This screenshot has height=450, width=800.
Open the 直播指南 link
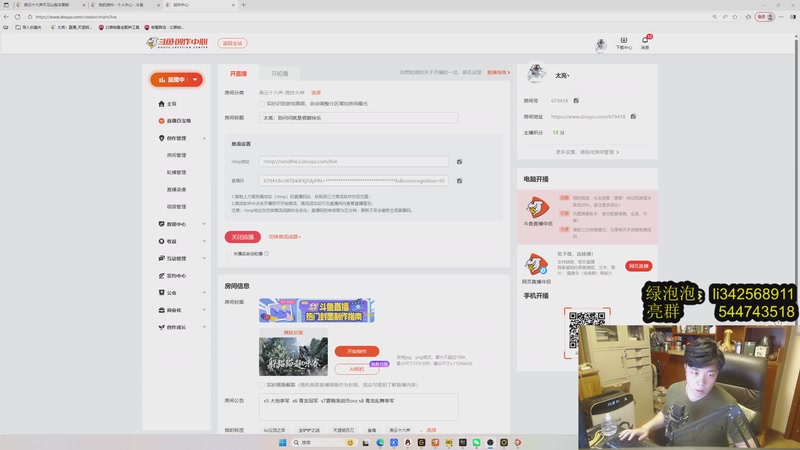[x=498, y=72]
